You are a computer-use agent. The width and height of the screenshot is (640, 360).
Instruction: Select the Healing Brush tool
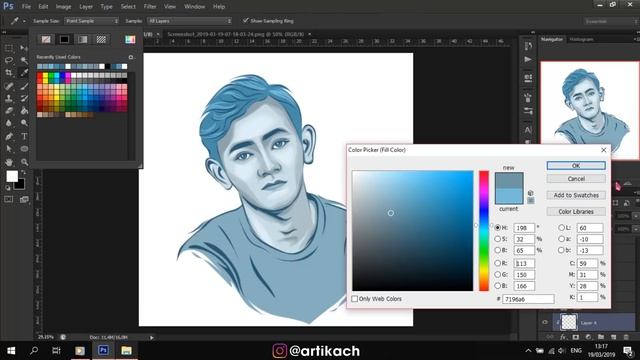(x=9, y=86)
